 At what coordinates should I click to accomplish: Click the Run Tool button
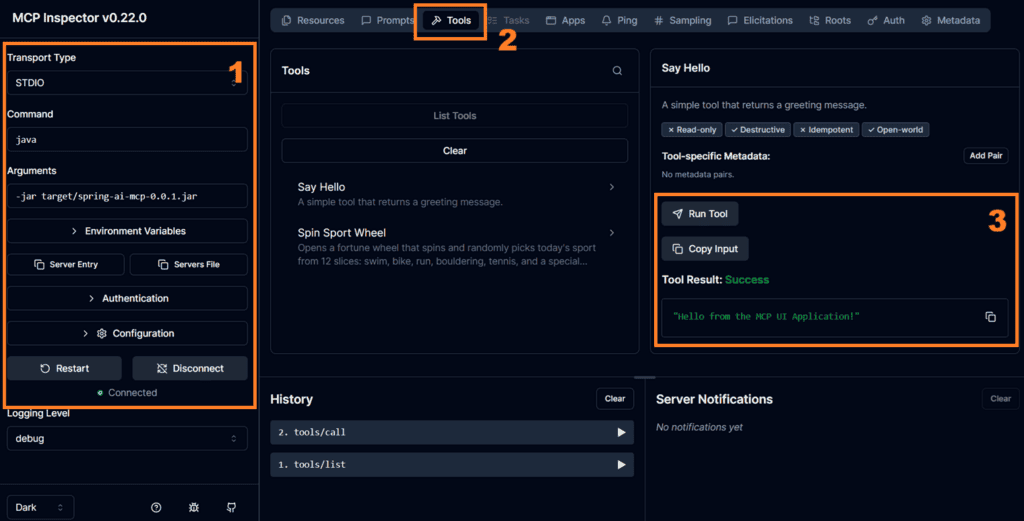(x=700, y=213)
